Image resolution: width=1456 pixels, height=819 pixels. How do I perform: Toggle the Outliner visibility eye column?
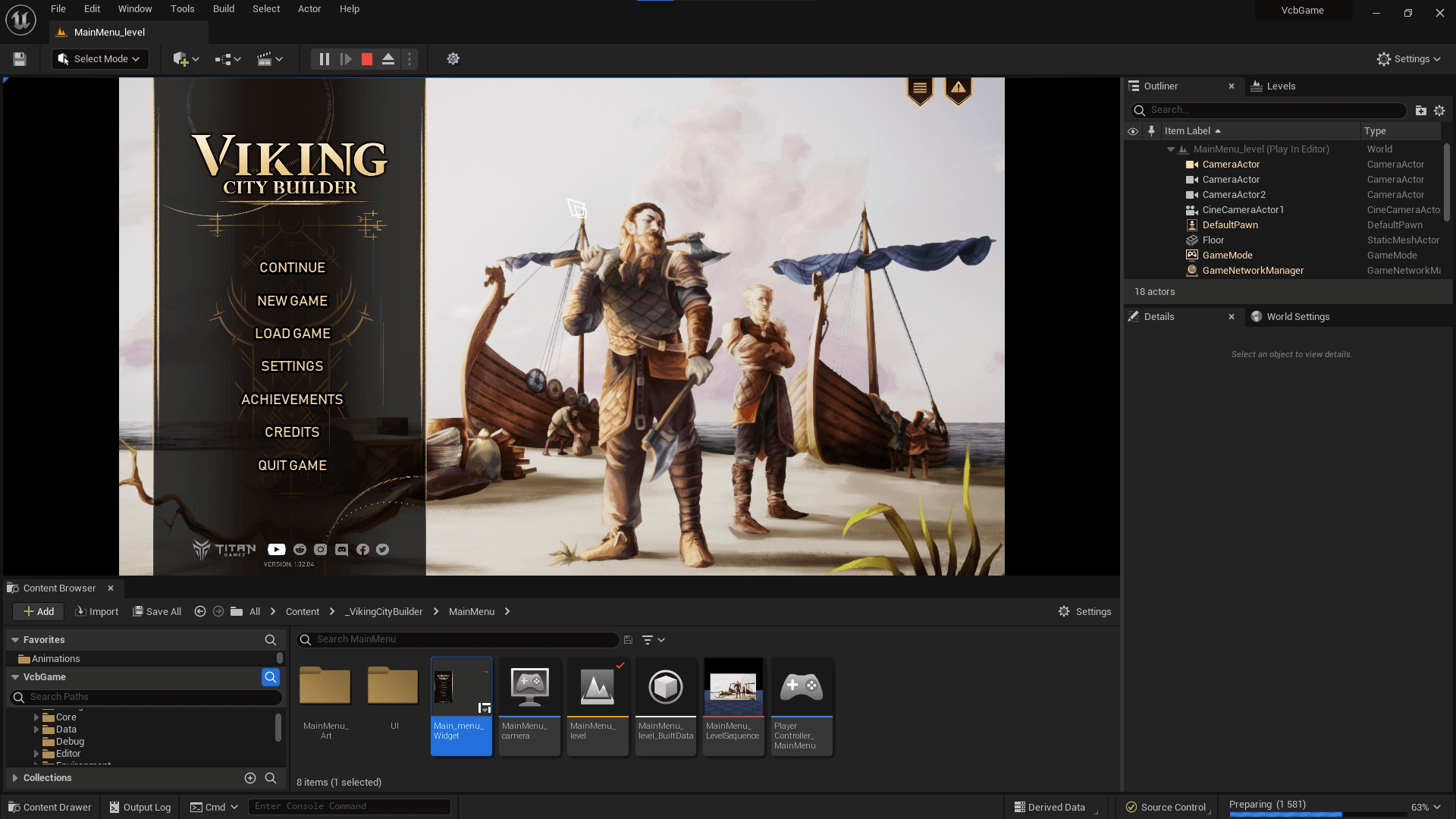(1133, 131)
